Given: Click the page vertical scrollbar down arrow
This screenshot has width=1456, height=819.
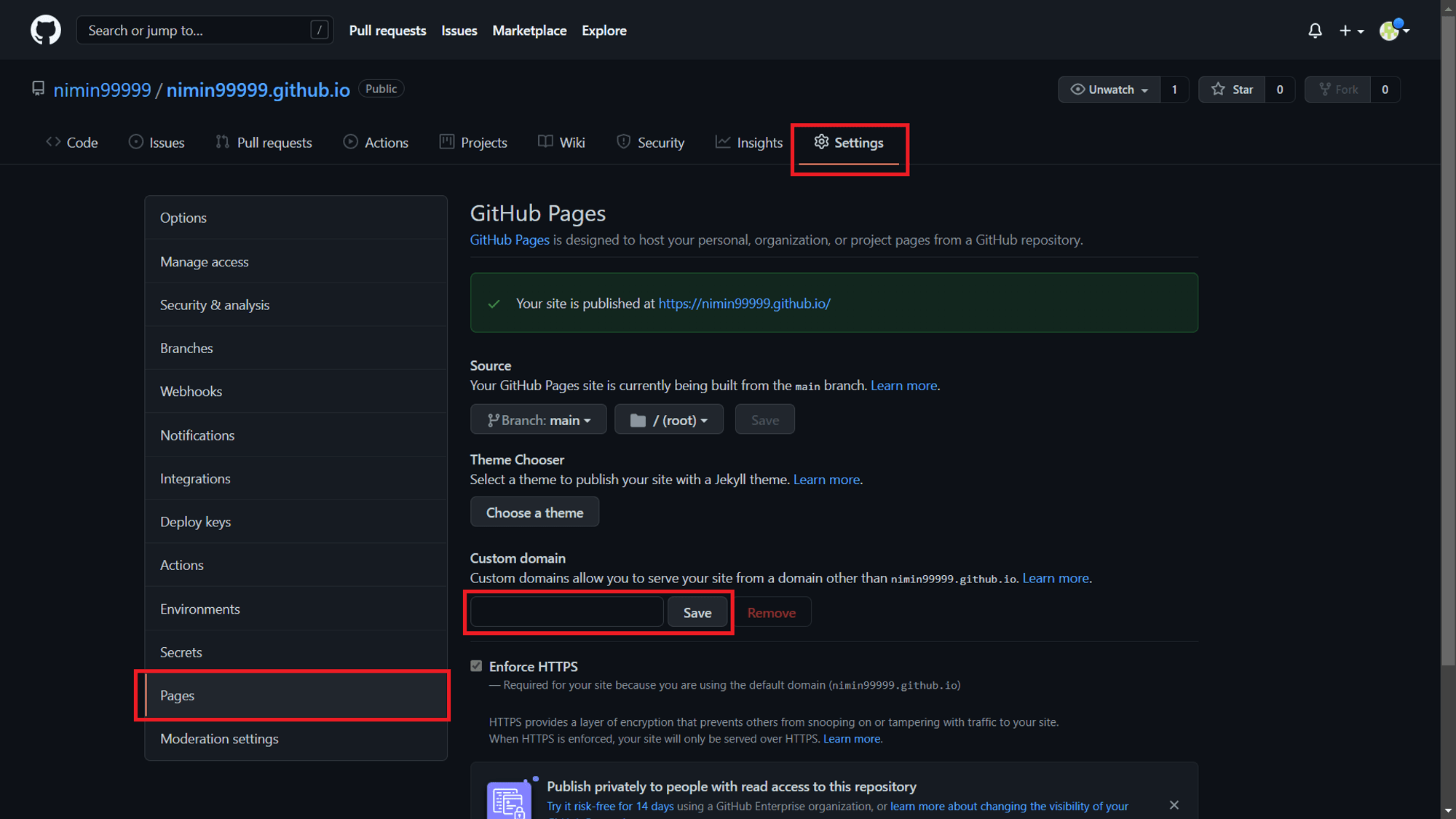Looking at the screenshot, I should coord(1447,810).
